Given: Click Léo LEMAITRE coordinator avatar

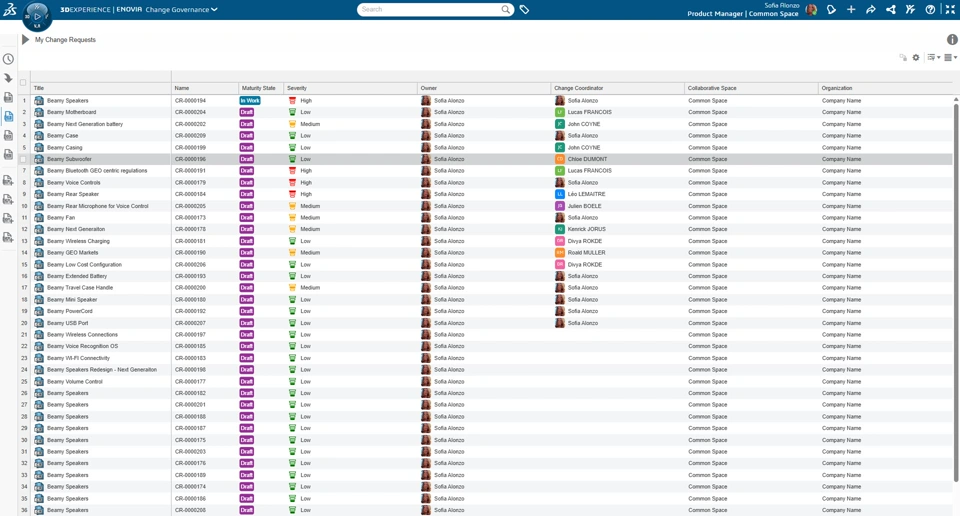Looking at the screenshot, I should click(x=560, y=194).
